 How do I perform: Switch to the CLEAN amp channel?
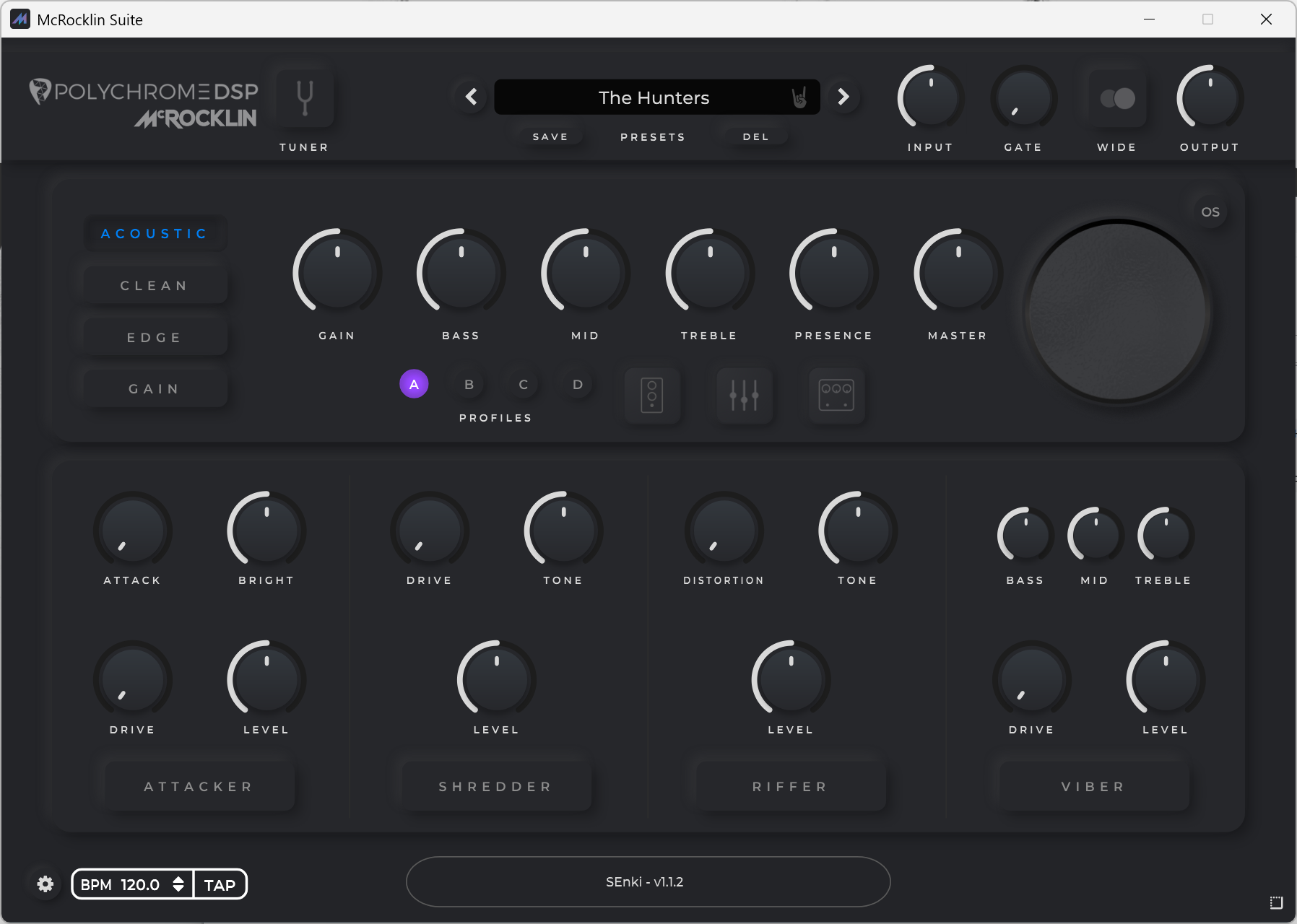pos(153,284)
